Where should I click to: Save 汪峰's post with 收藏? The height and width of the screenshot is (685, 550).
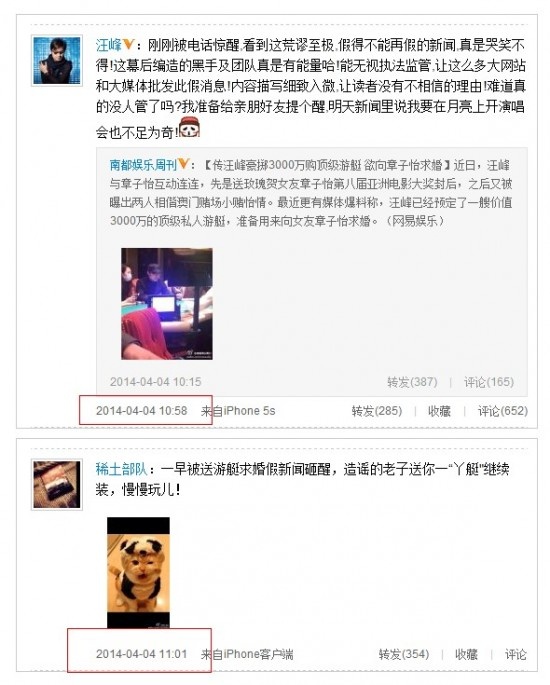click(439, 411)
